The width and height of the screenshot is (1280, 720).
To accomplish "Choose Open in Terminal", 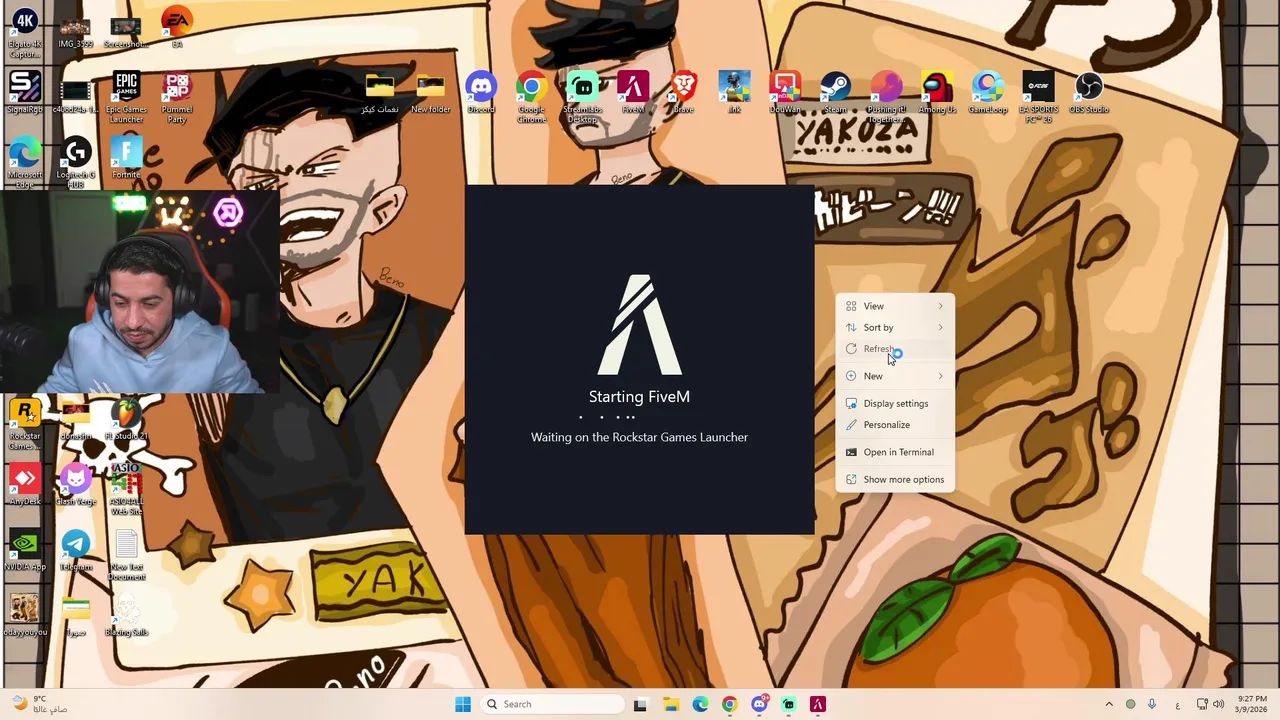I will pos(895,452).
